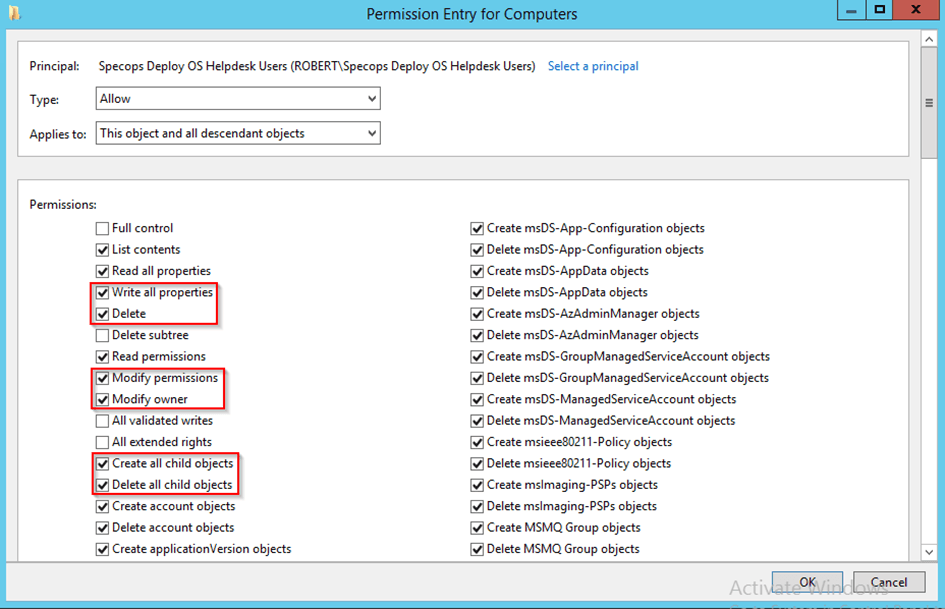Image resolution: width=945 pixels, height=609 pixels.
Task: Maximize the Permission Entry window
Action: point(880,10)
